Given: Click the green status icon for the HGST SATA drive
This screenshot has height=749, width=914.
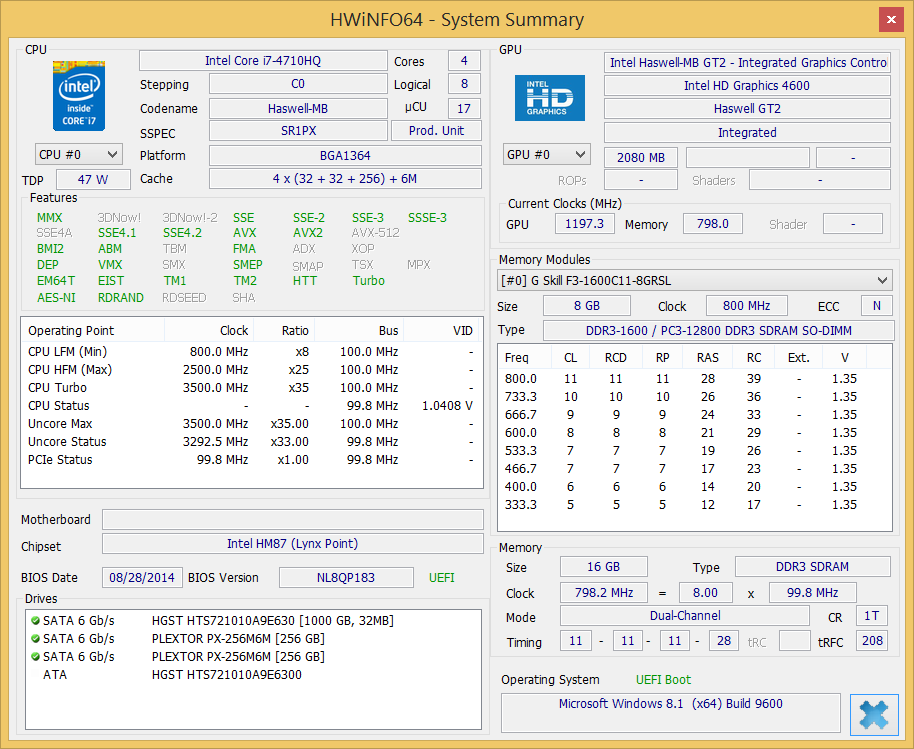Looking at the screenshot, I should click(x=36, y=621).
